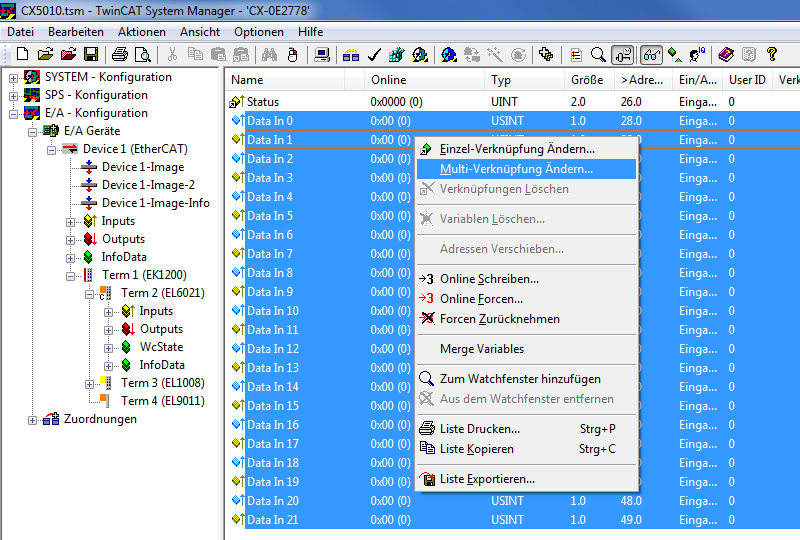The image size is (800, 540).
Task: Collapse the E/A Geräte node
Action: click(32, 132)
